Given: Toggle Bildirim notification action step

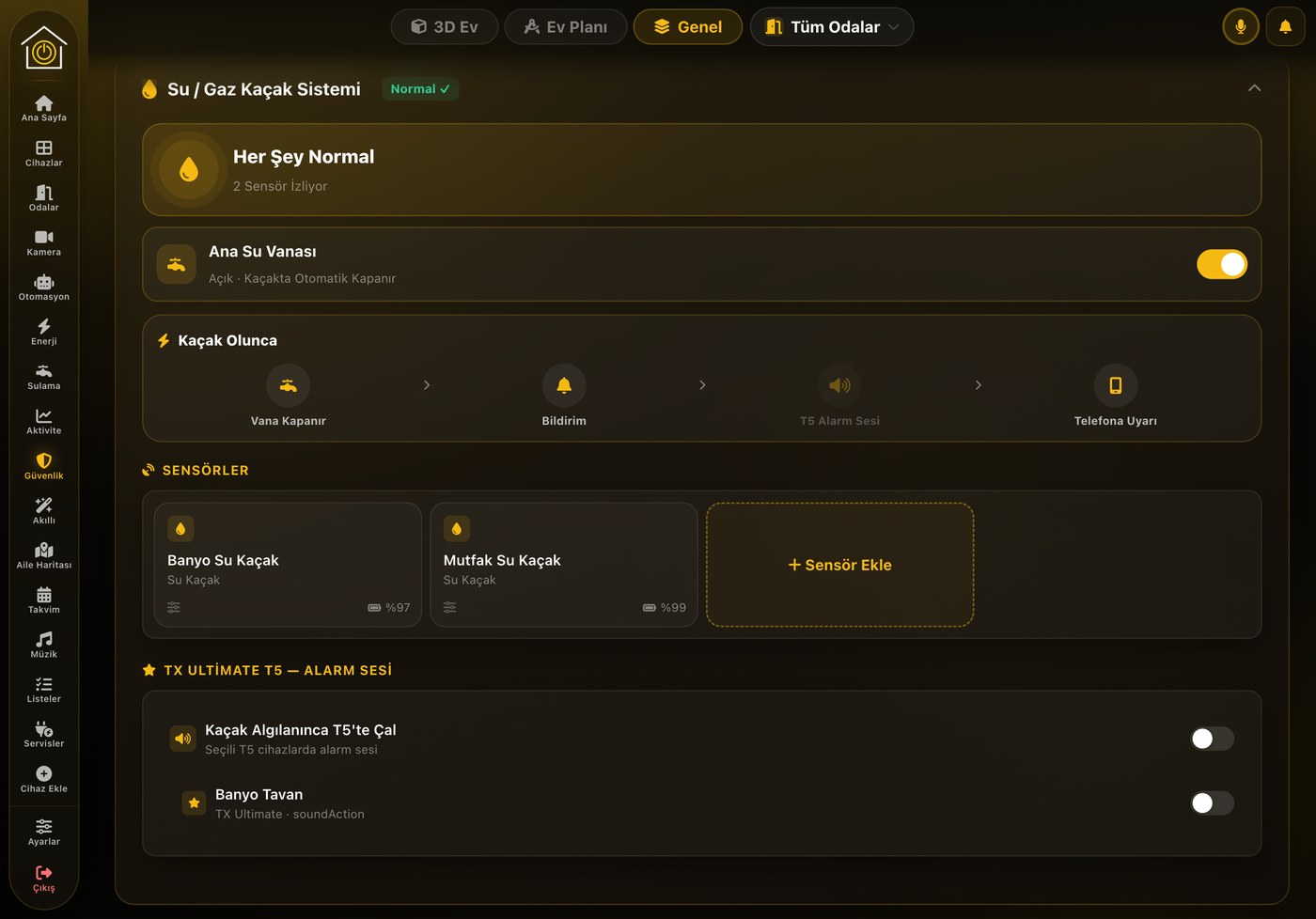Looking at the screenshot, I should click(564, 395).
